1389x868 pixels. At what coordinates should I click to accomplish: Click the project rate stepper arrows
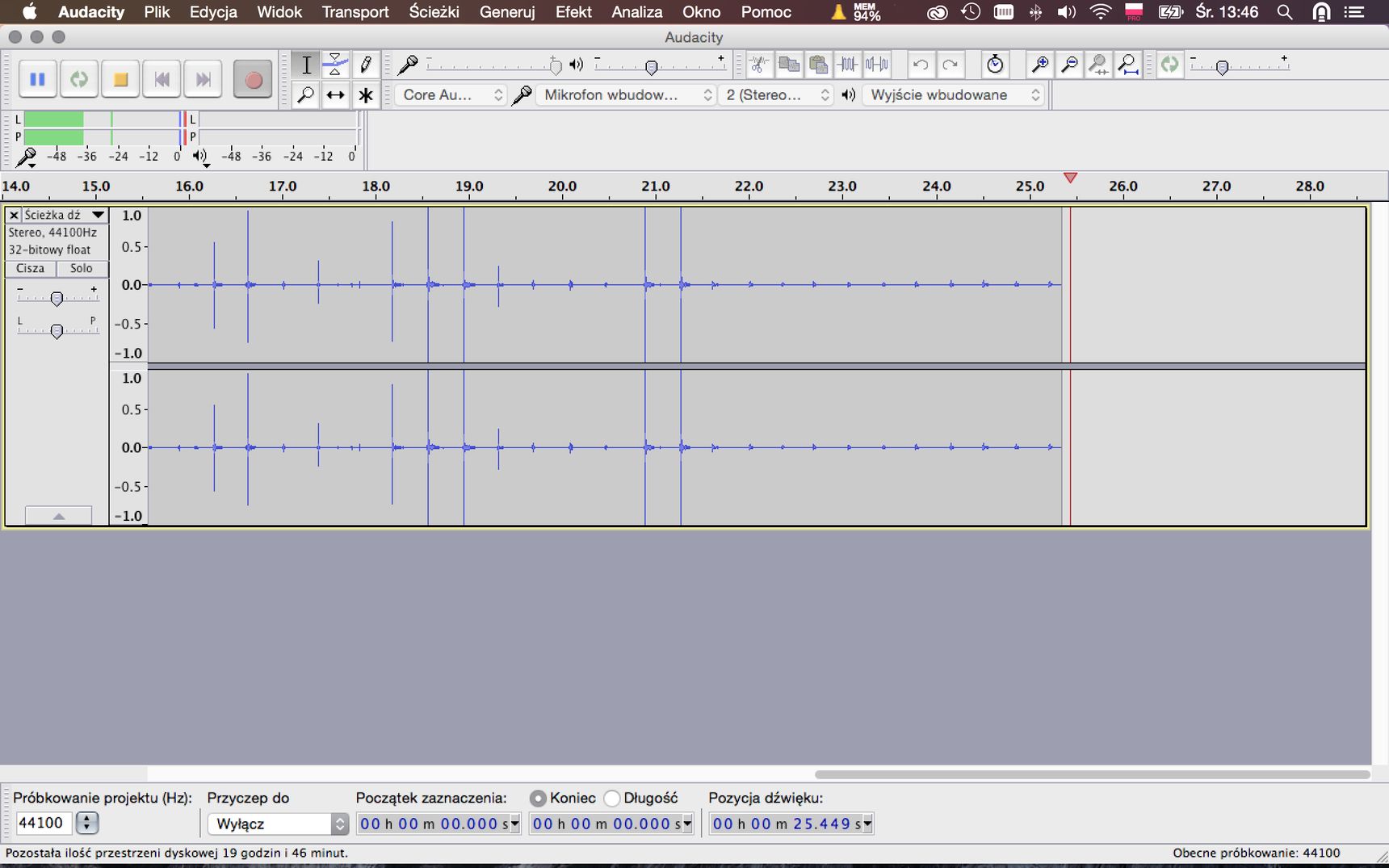click(x=87, y=823)
